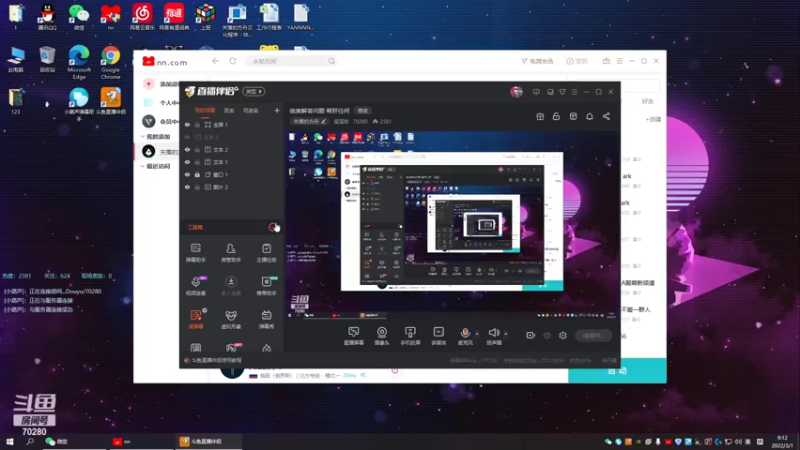
Task: Add a 摄像头 camera source
Action: coord(382,336)
